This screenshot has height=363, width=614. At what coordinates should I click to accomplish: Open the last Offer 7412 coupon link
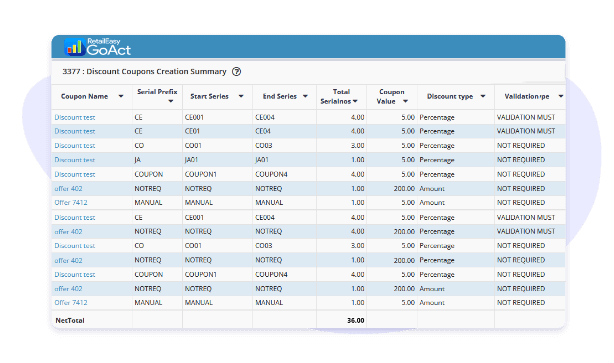point(71,302)
